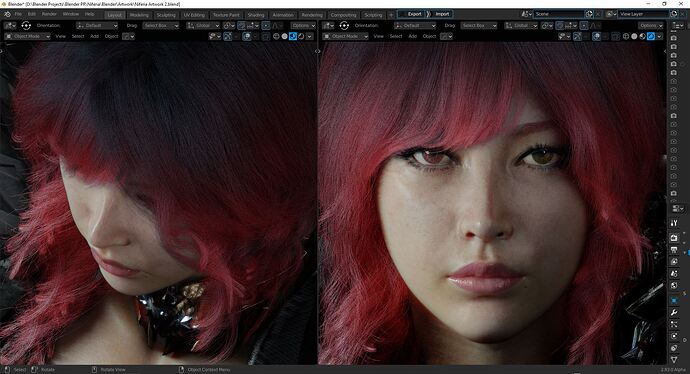
Task: Open right viewport Object menu
Action: point(429,37)
